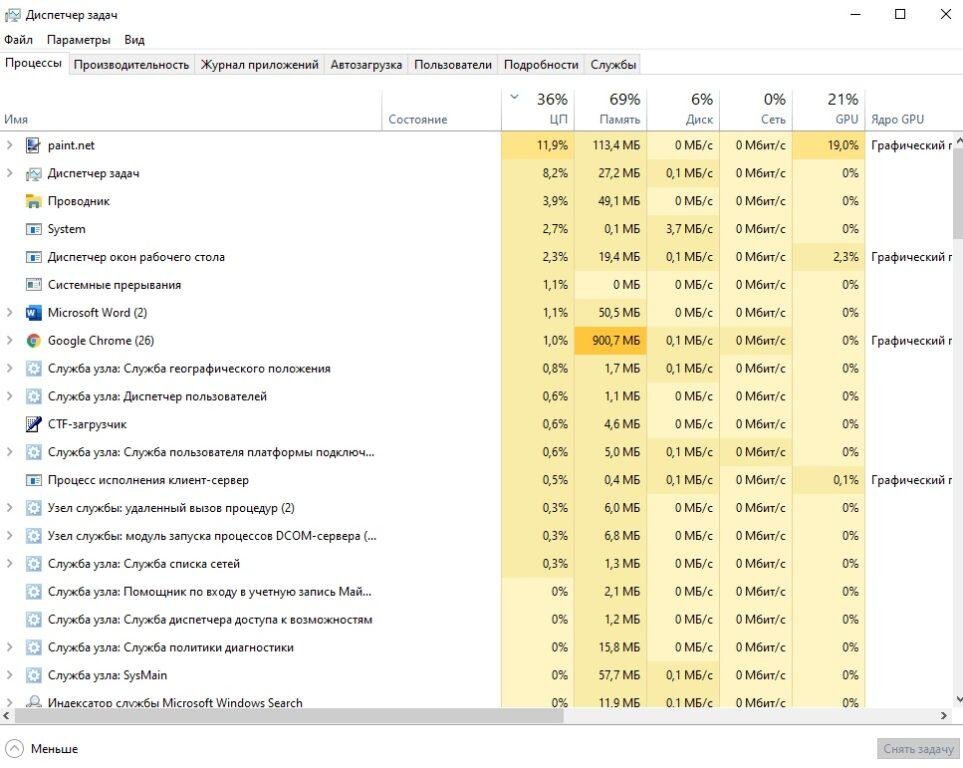The height and width of the screenshot is (768, 963).
Task: Click the Служба географического положения gear icon
Action: 33,369
